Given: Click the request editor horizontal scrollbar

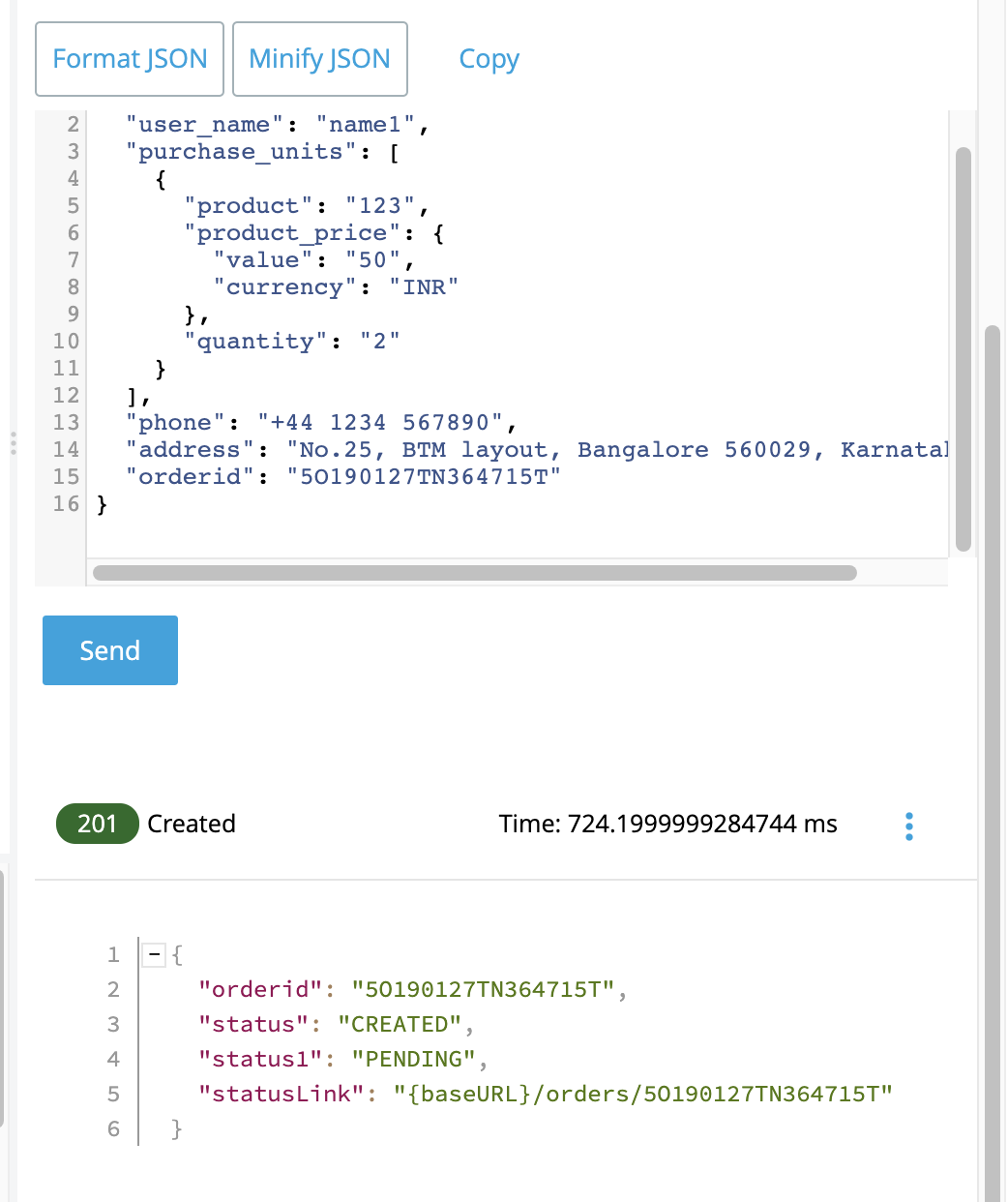Looking at the screenshot, I should tap(474, 573).
